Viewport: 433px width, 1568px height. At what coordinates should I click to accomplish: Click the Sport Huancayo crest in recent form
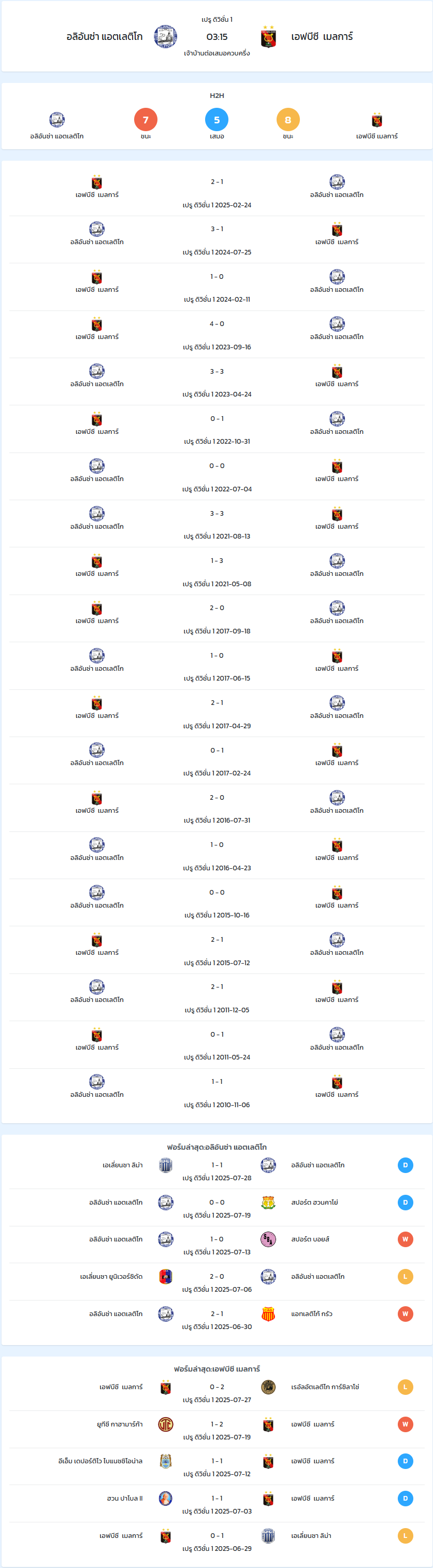click(x=268, y=1202)
